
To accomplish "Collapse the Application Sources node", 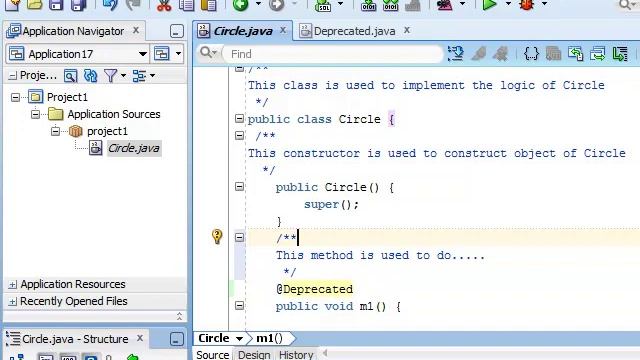I will [x=36, y=114].
